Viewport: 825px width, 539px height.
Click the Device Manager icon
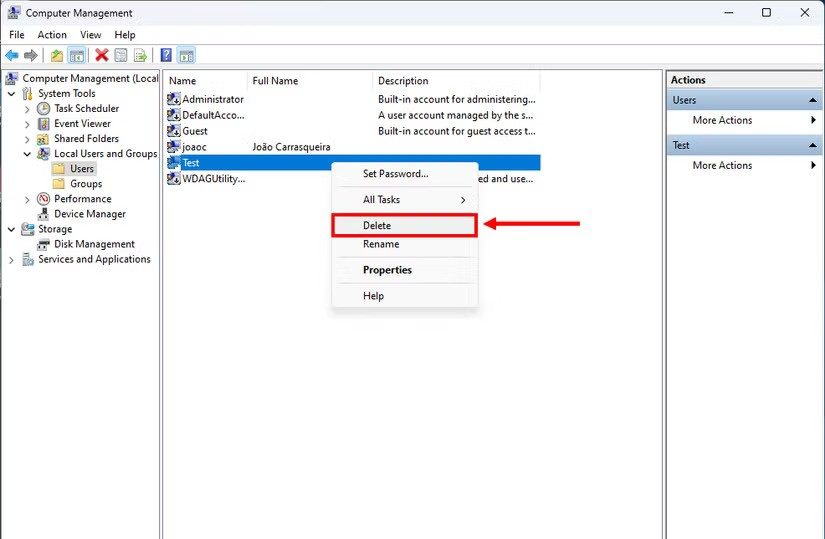(x=44, y=214)
